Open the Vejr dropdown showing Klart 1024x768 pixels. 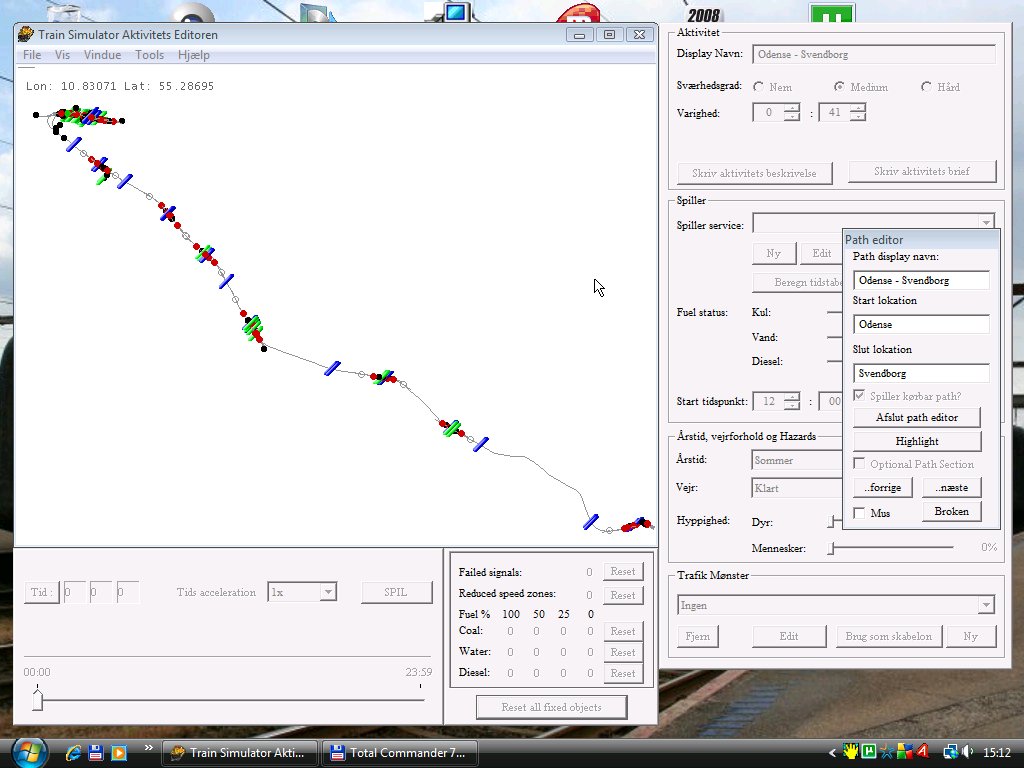click(x=797, y=488)
